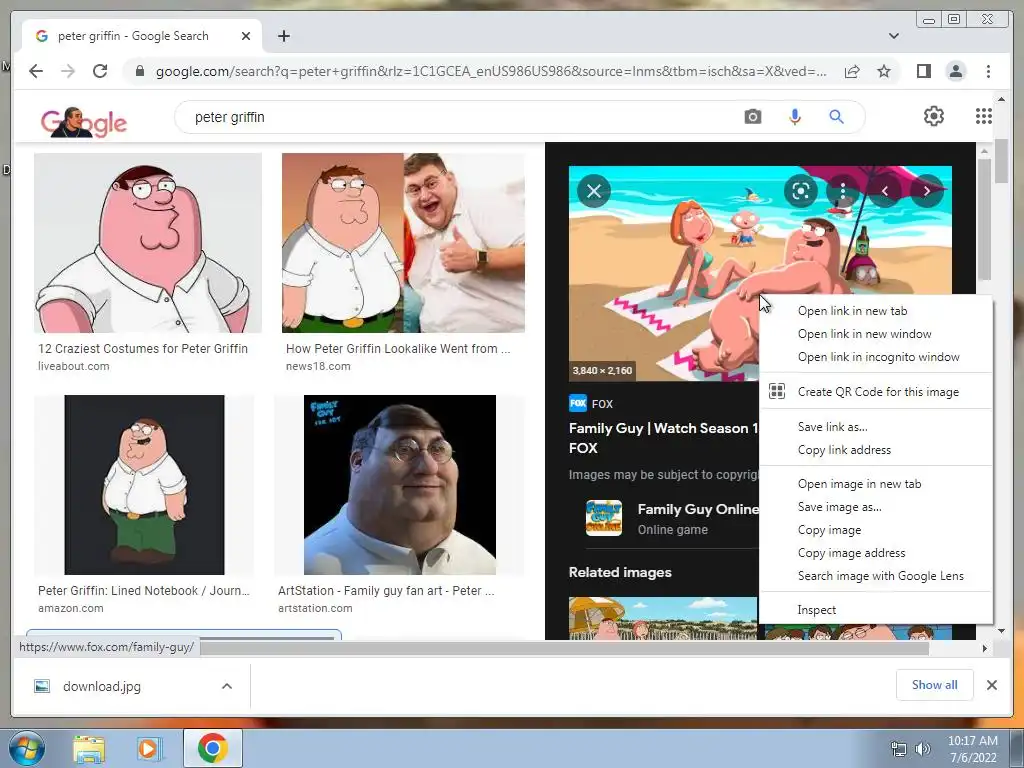Click the horizontal scrollbar right arrow
The width and height of the screenshot is (1024, 768).
pyautogui.click(x=985, y=648)
